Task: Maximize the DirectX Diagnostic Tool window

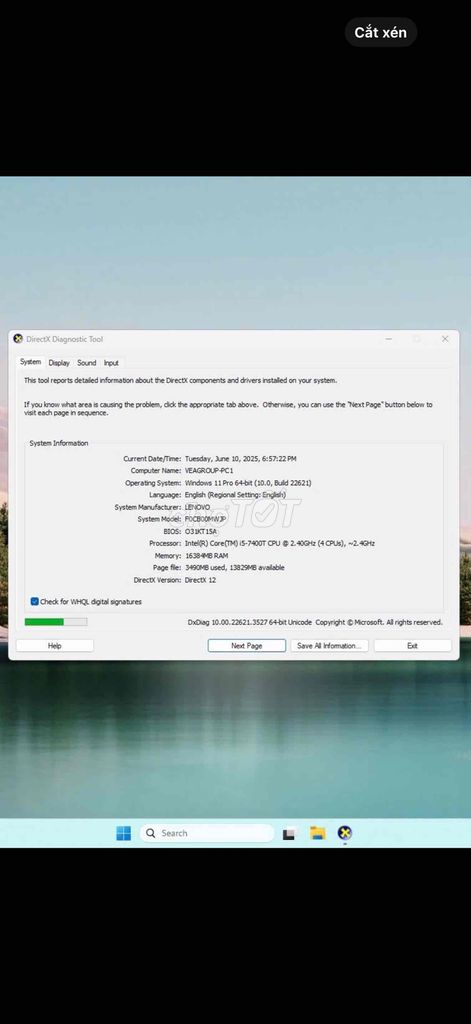Action: coord(417,339)
